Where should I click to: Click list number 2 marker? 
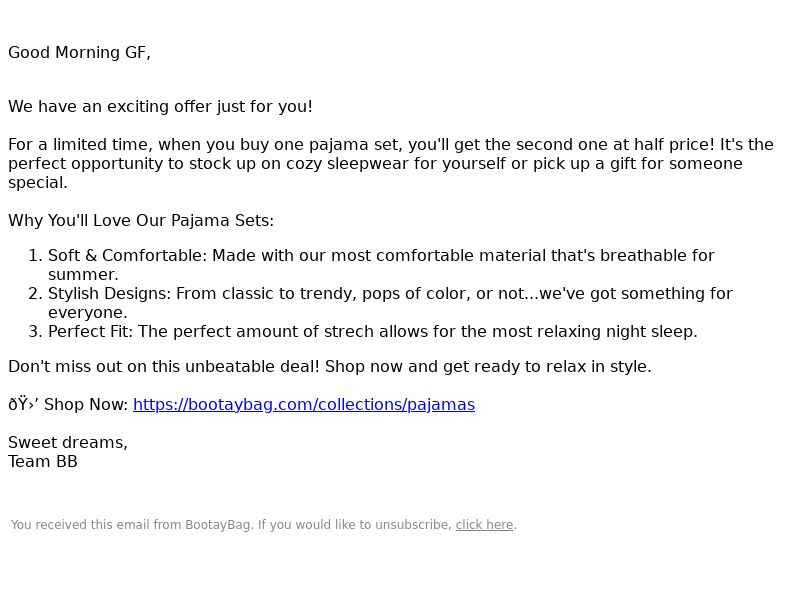[35, 293]
